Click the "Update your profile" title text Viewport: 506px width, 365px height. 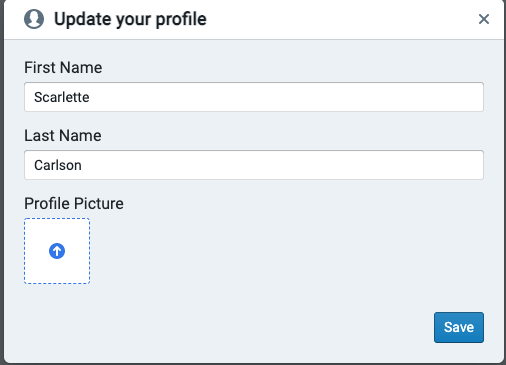click(x=130, y=19)
